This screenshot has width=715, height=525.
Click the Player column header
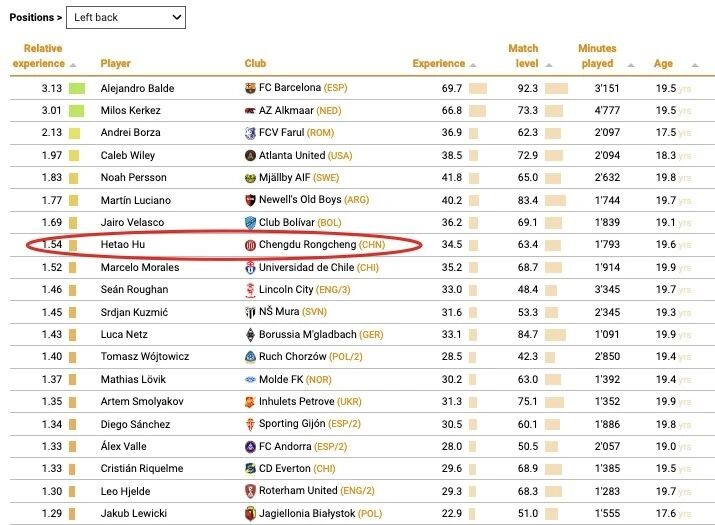pyautogui.click(x=116, y=64)
